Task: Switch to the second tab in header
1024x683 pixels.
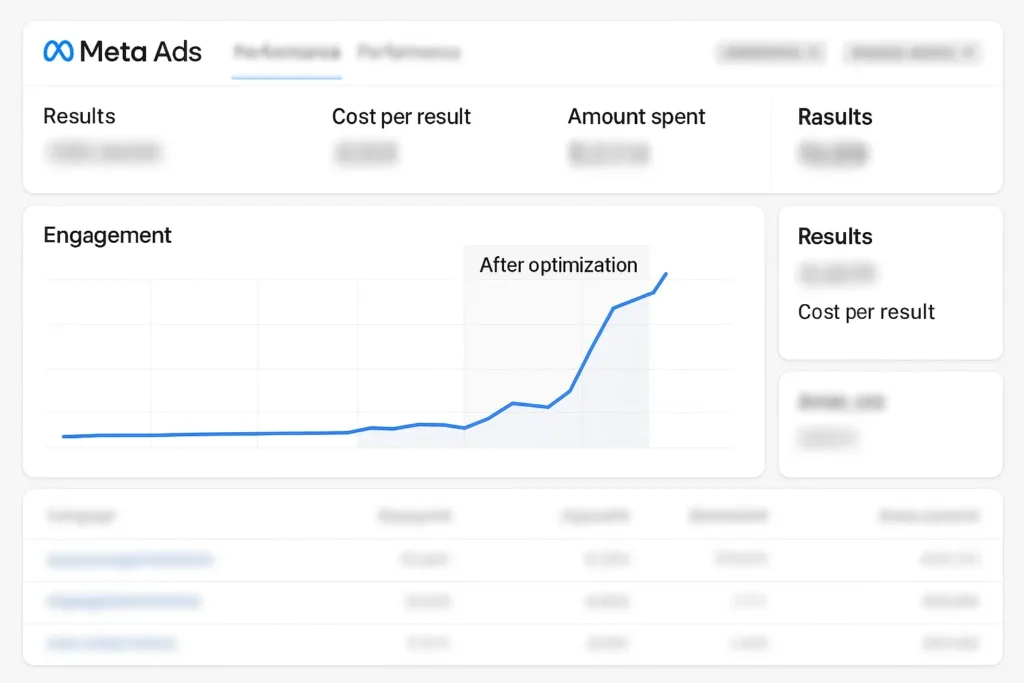Action: 408,53
